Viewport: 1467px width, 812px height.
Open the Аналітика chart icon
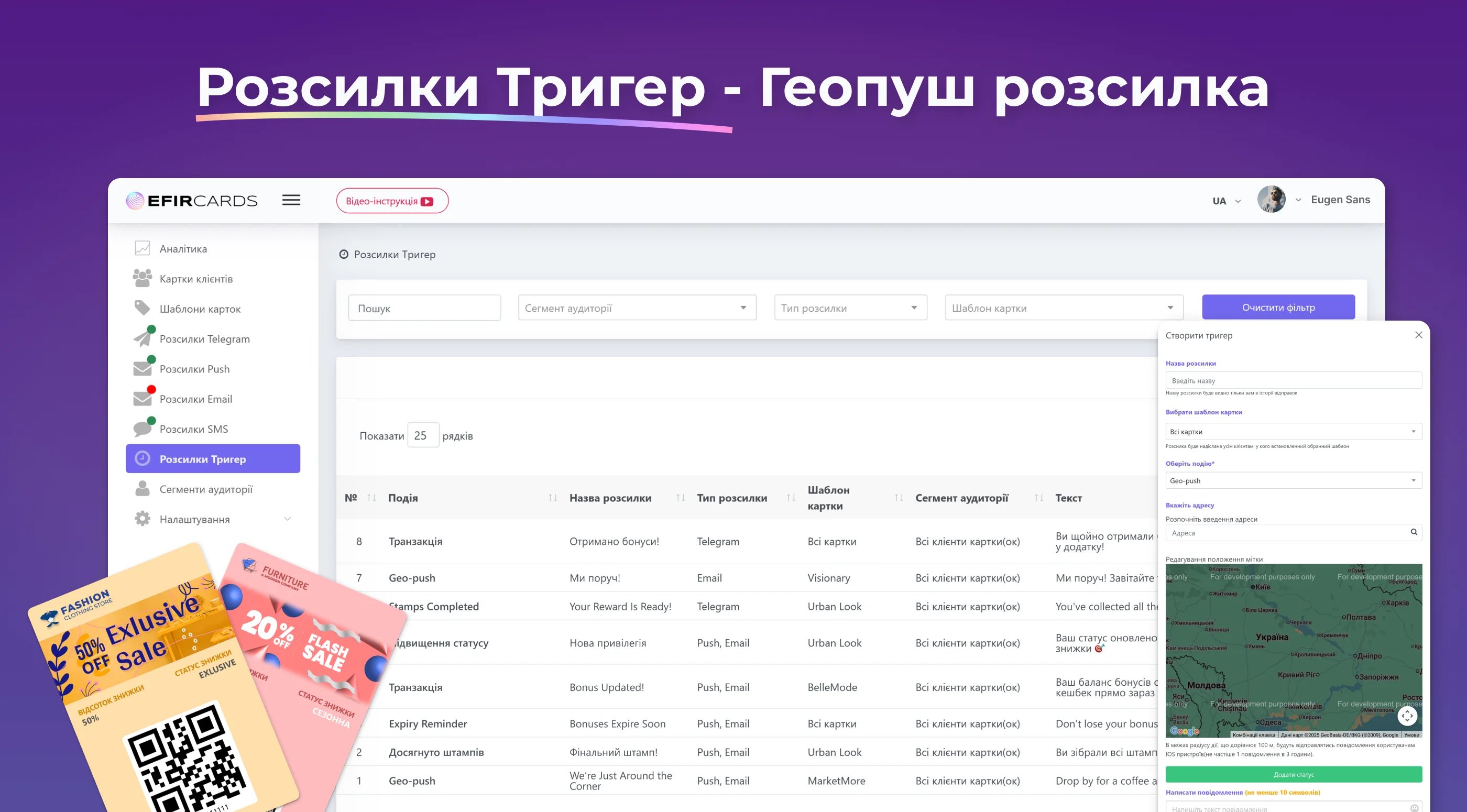click(142, 248)
